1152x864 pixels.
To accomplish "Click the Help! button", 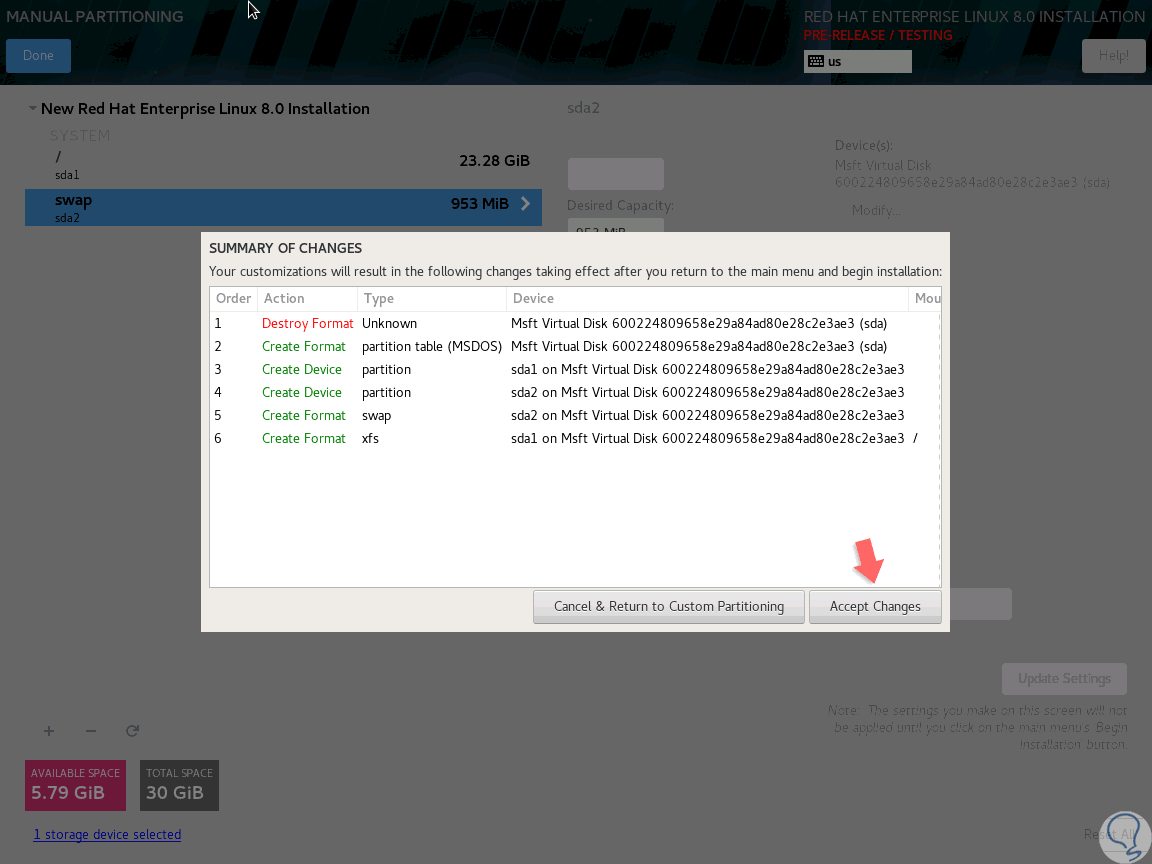I will pos(1113,56).
